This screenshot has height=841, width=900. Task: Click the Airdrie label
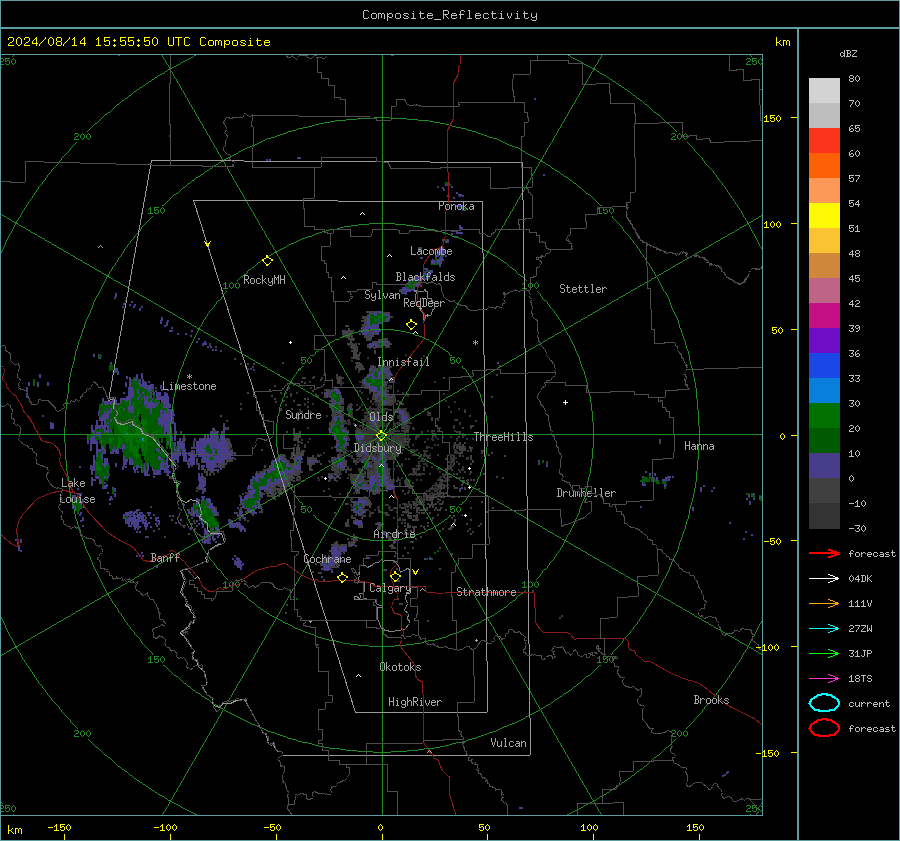394,534
